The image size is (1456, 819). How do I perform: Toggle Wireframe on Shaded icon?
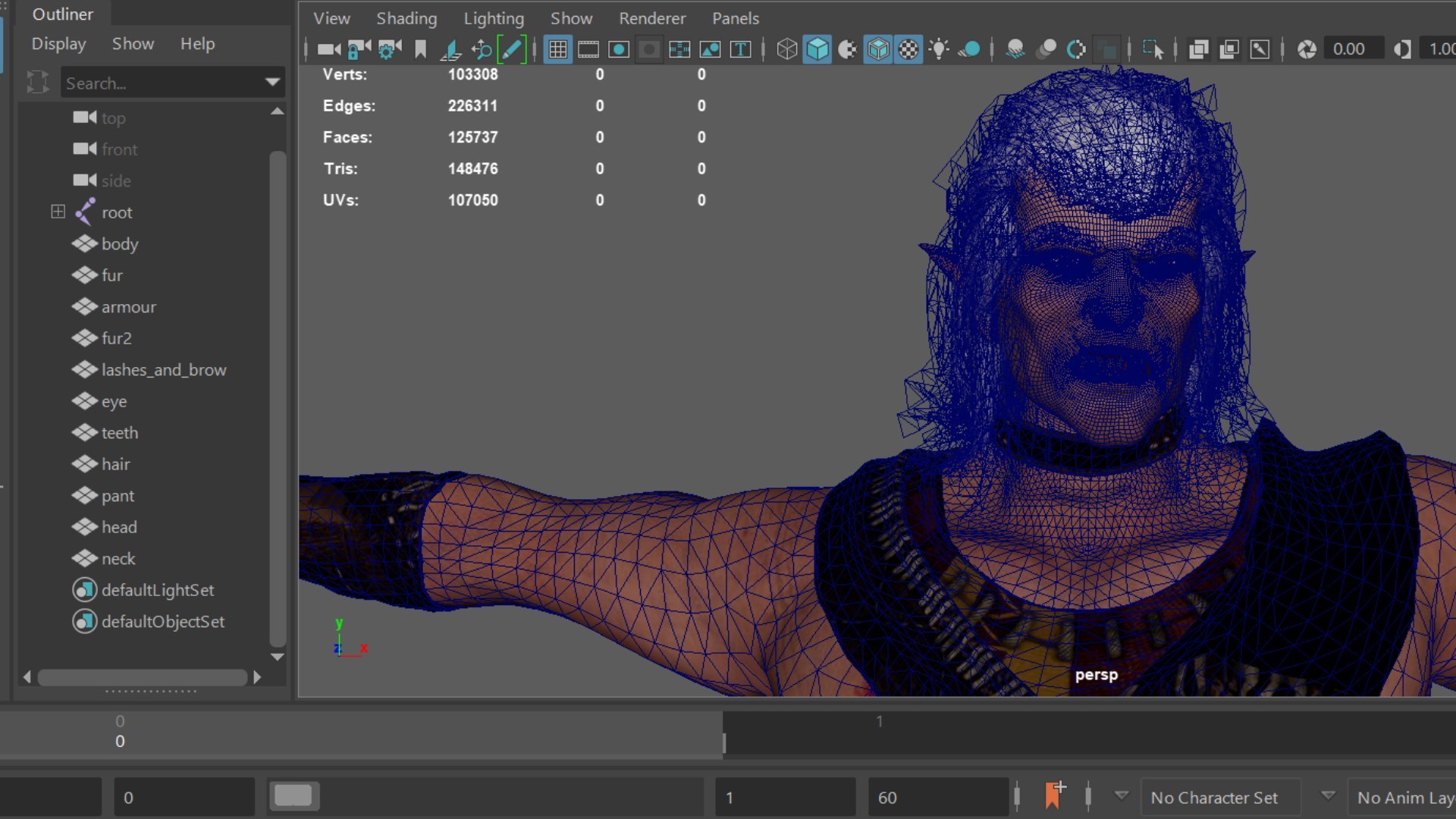point(878,49)
